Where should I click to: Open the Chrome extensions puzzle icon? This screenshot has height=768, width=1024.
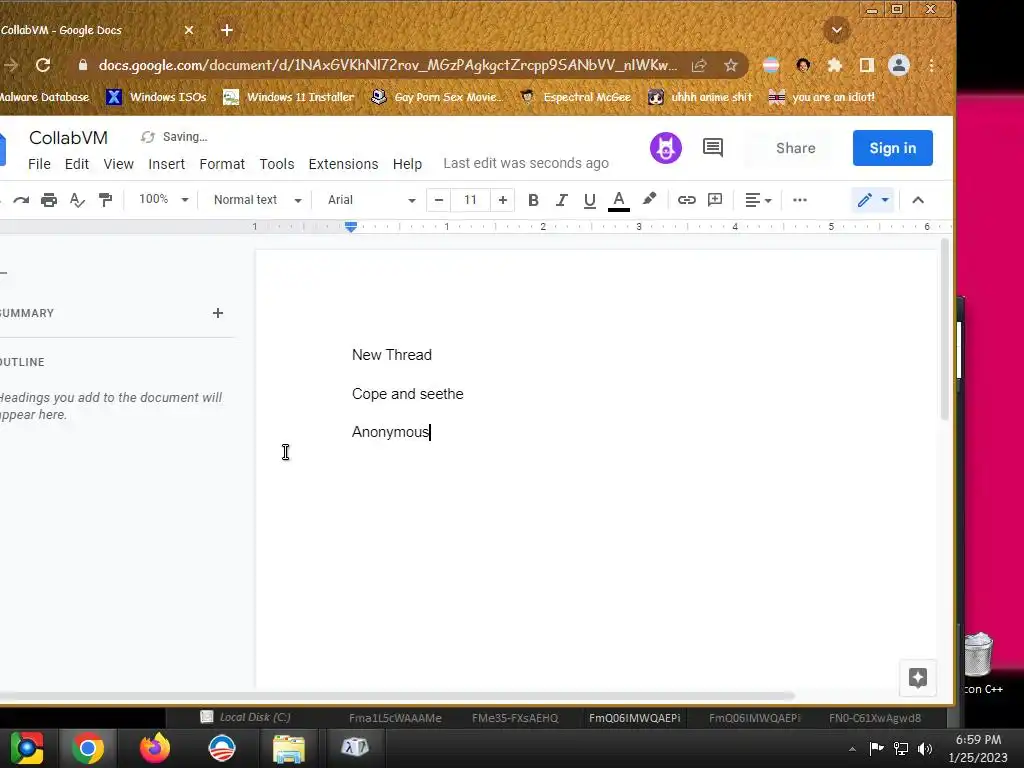click(x=835, y=65)
